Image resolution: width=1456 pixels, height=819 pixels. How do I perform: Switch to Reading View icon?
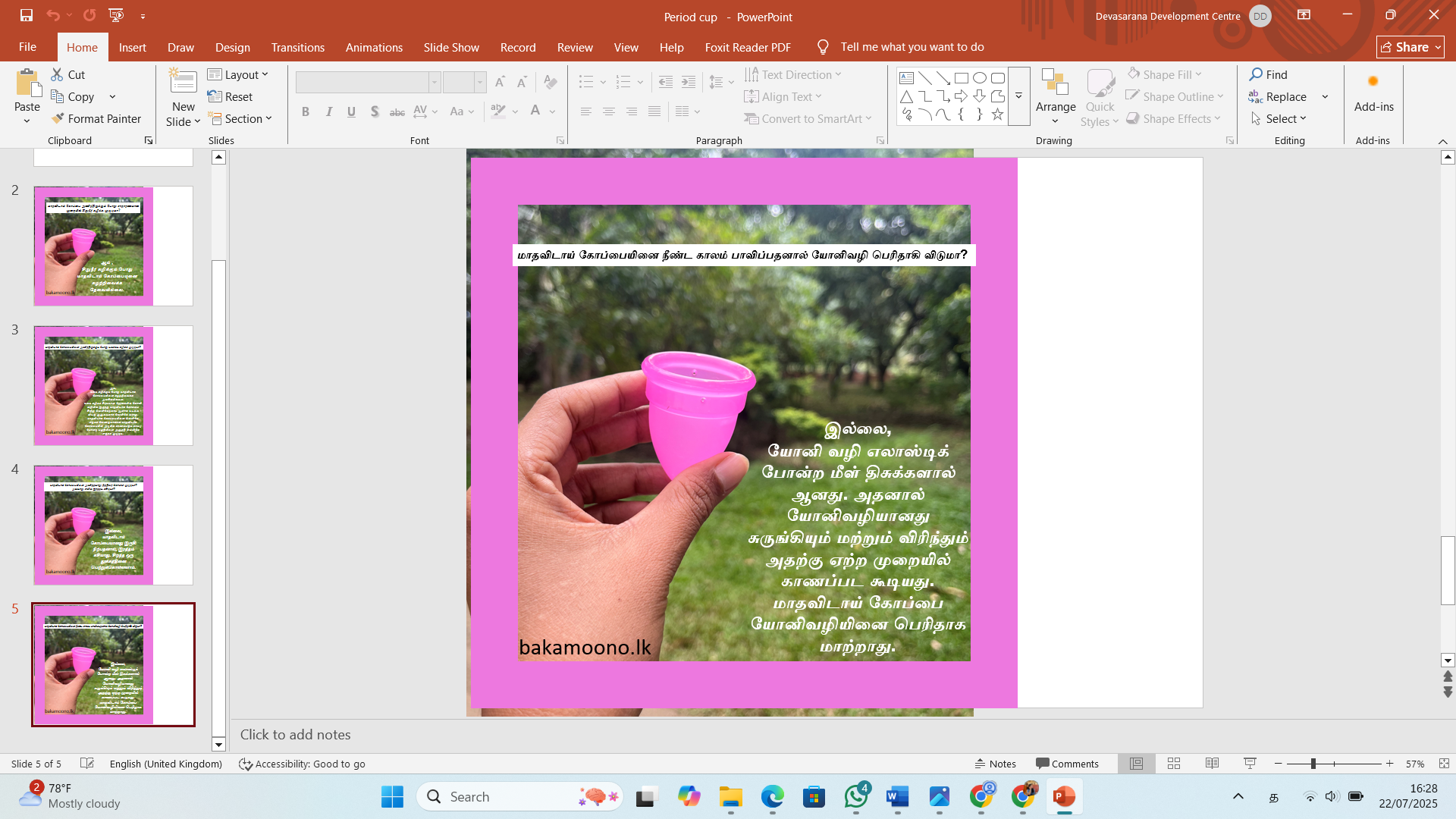point(1212,764)
